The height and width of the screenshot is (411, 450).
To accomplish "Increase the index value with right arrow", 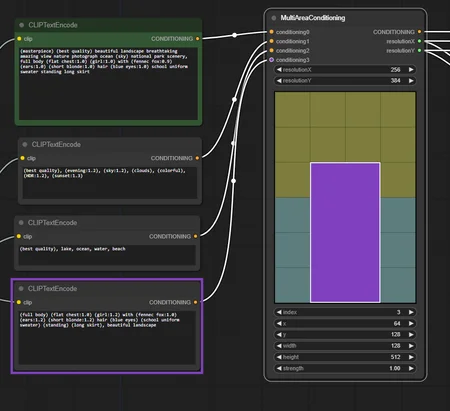I will [x=411, y=312].
